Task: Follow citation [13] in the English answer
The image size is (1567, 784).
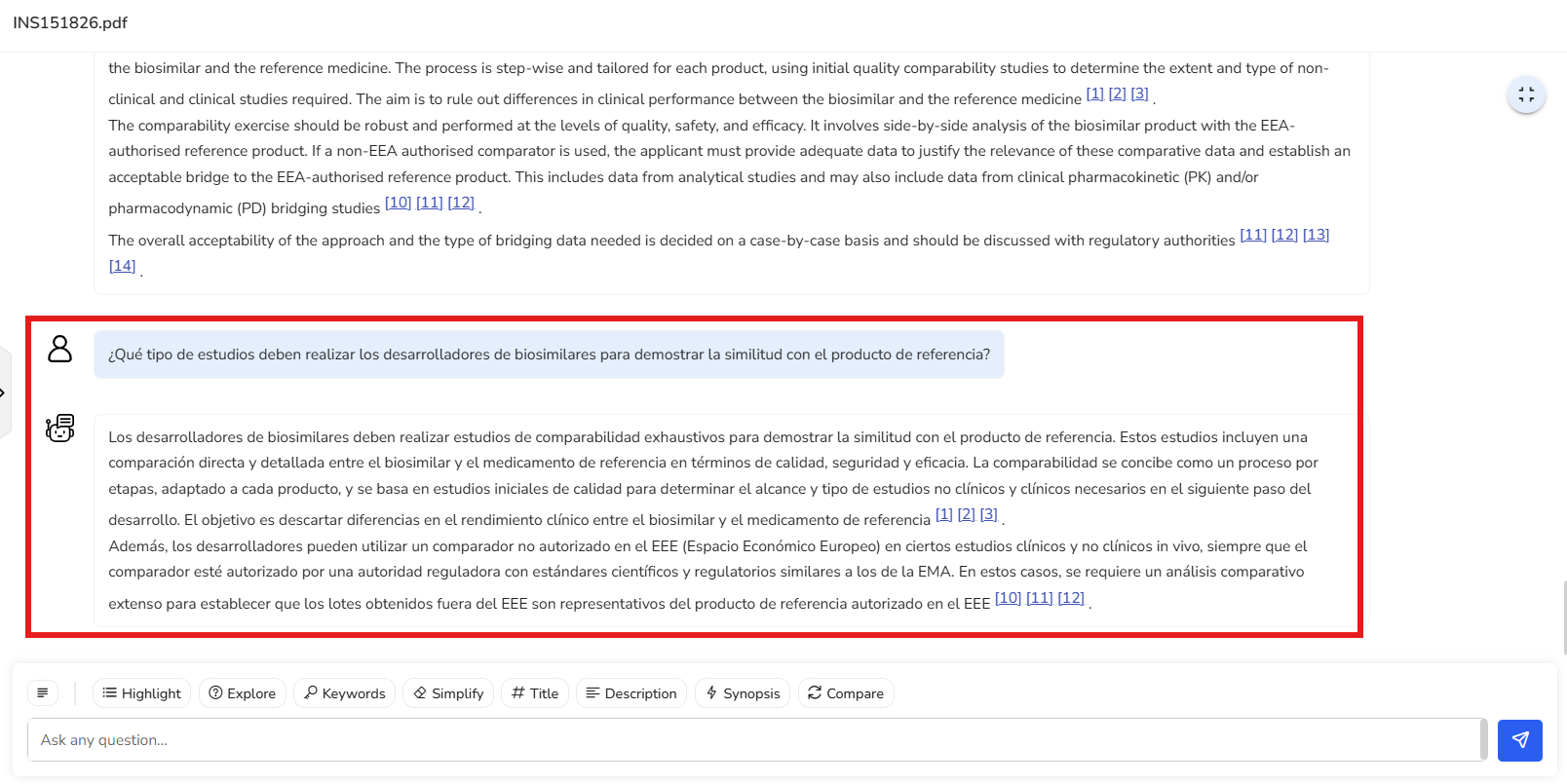Action: point(1316,235)
